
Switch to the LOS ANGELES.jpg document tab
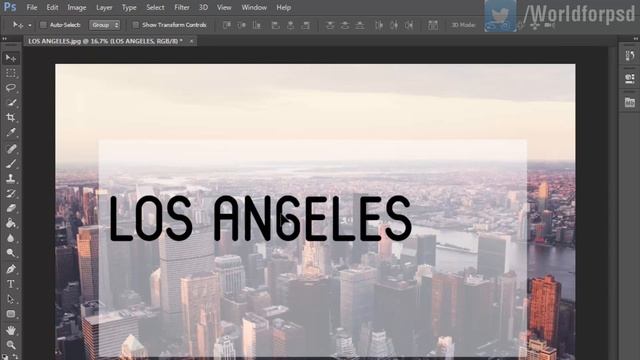click(105, 41)
